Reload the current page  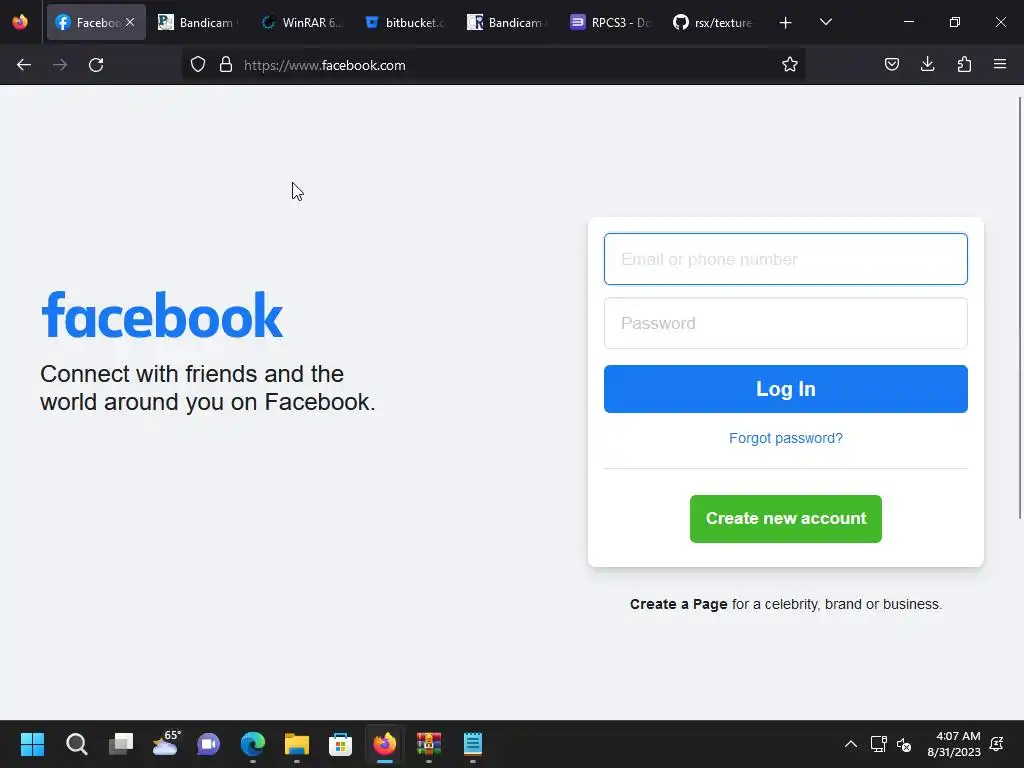coord(96,65)
